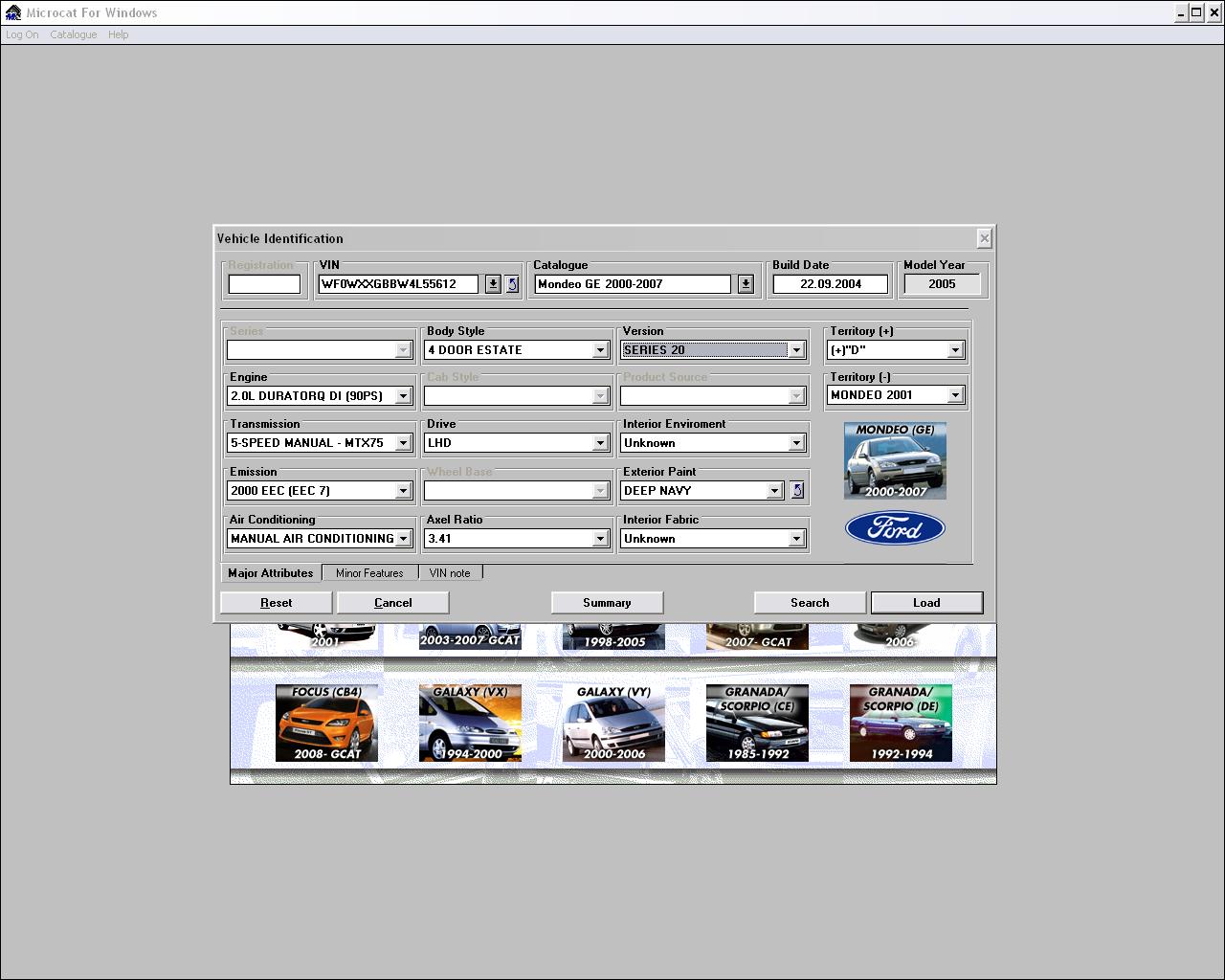Screen dimensions: 1225x980
Task: Click into the Build Date field
Action: 830,284
